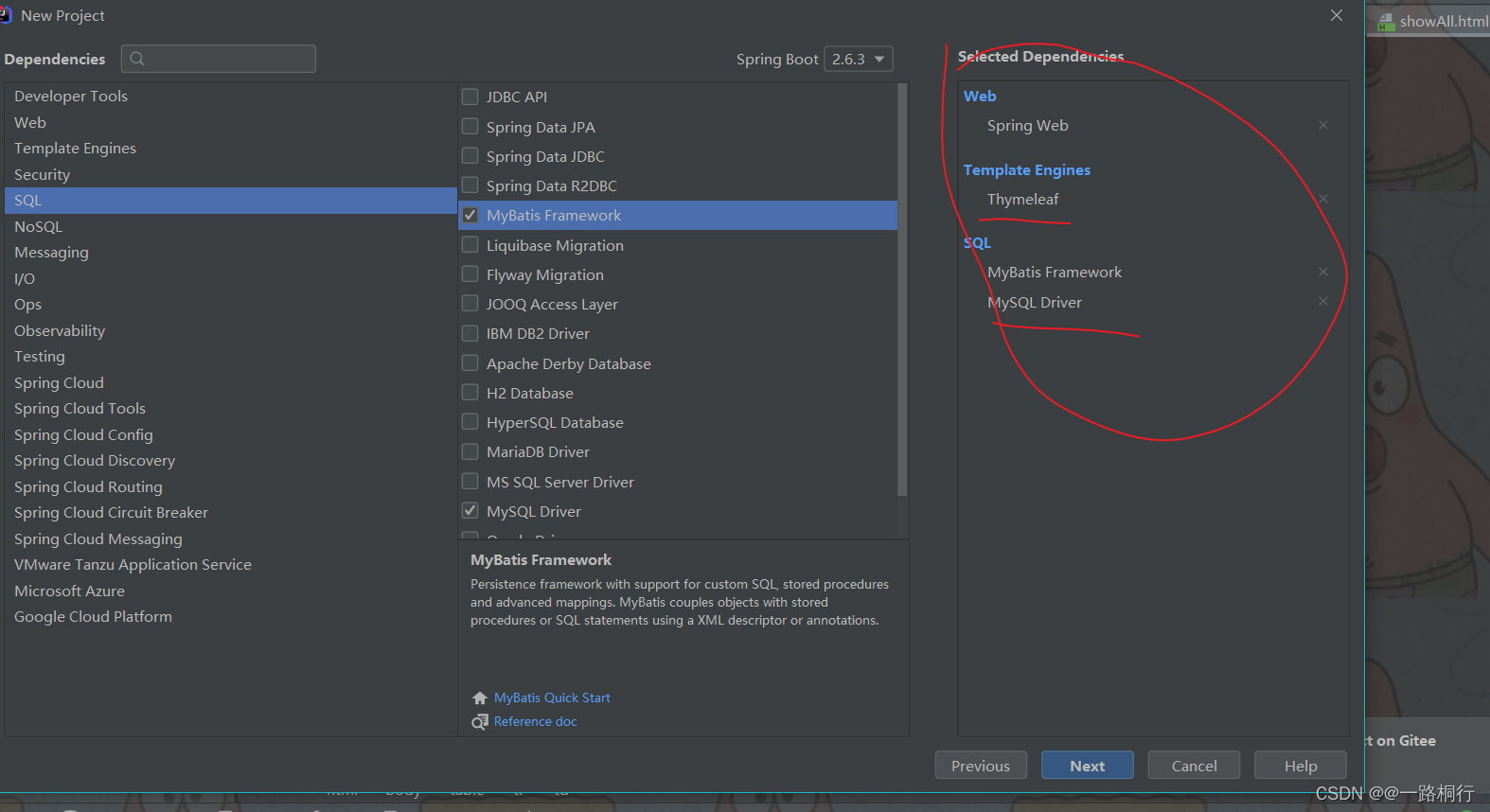Check MariaDB Driver dependency
The height and width of the screenshot is (812, 1490).
[470, 451]
